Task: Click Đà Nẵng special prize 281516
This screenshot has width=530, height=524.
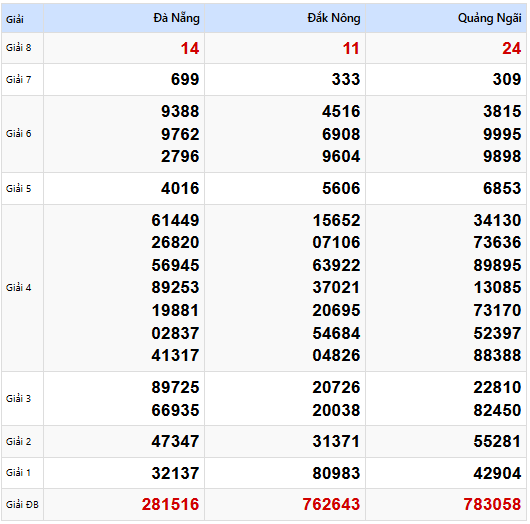Action: [x=170, y=504]
